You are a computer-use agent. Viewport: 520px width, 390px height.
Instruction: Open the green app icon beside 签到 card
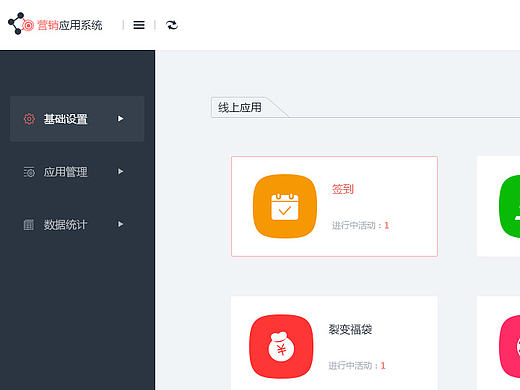click(509, 206)
